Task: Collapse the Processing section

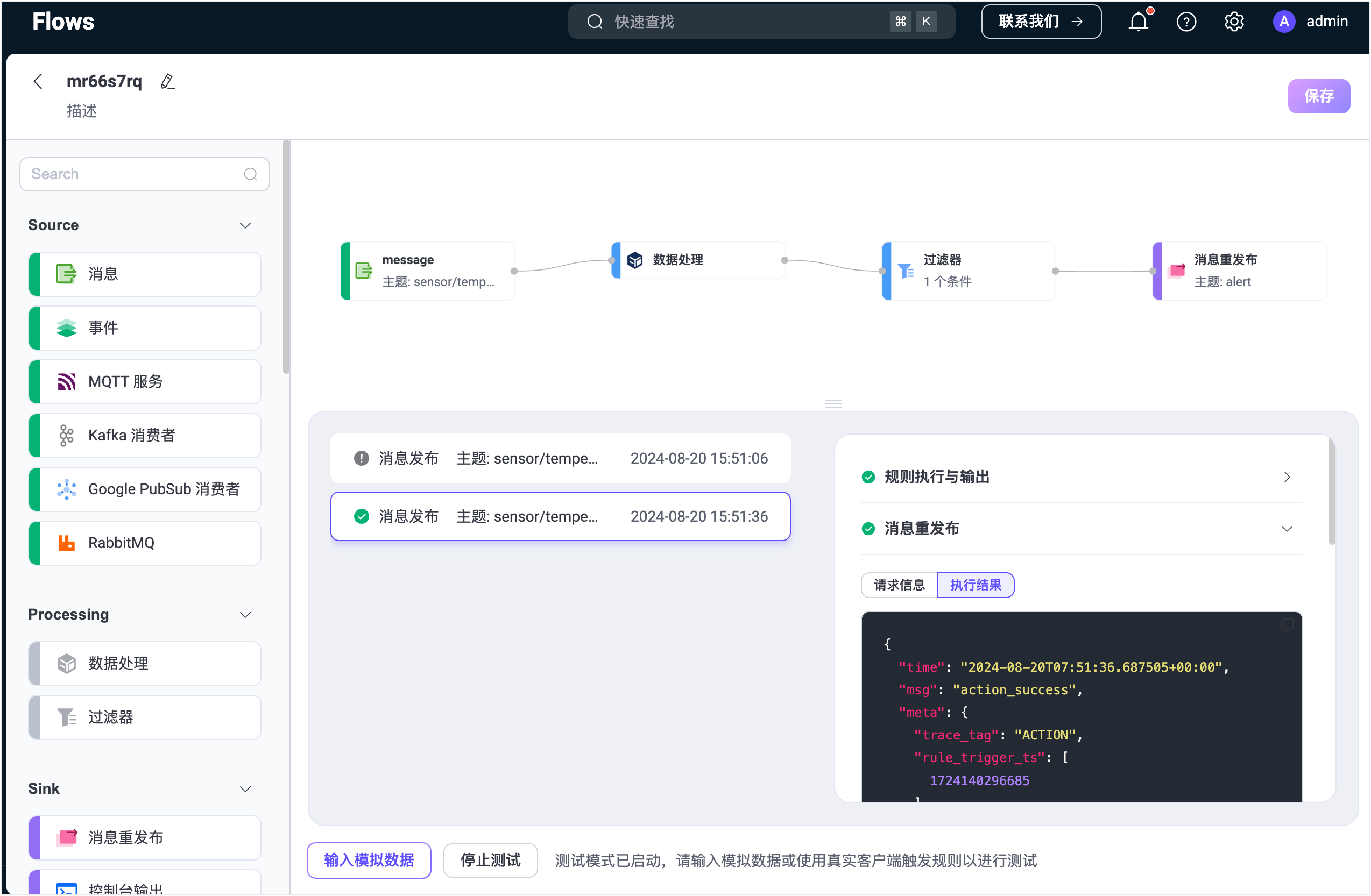Action: click(x=245, y=614)
